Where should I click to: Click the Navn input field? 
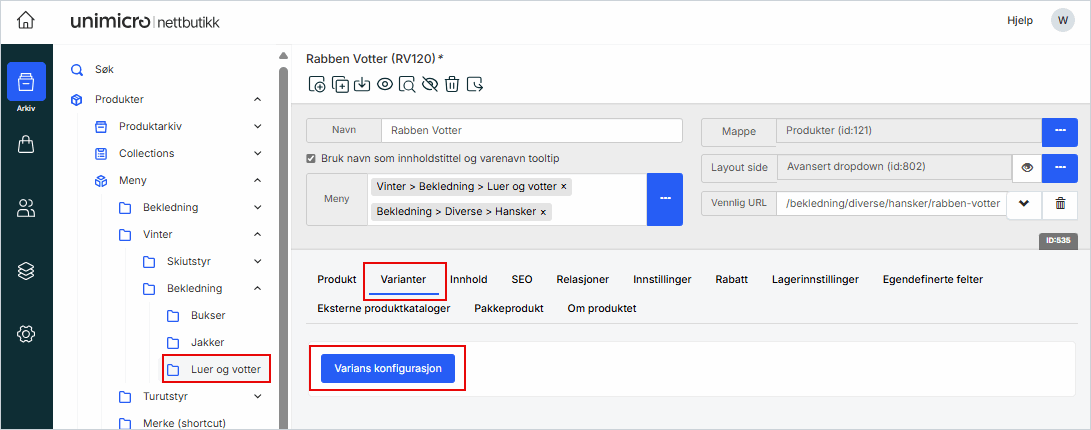[x=531, y=130]
